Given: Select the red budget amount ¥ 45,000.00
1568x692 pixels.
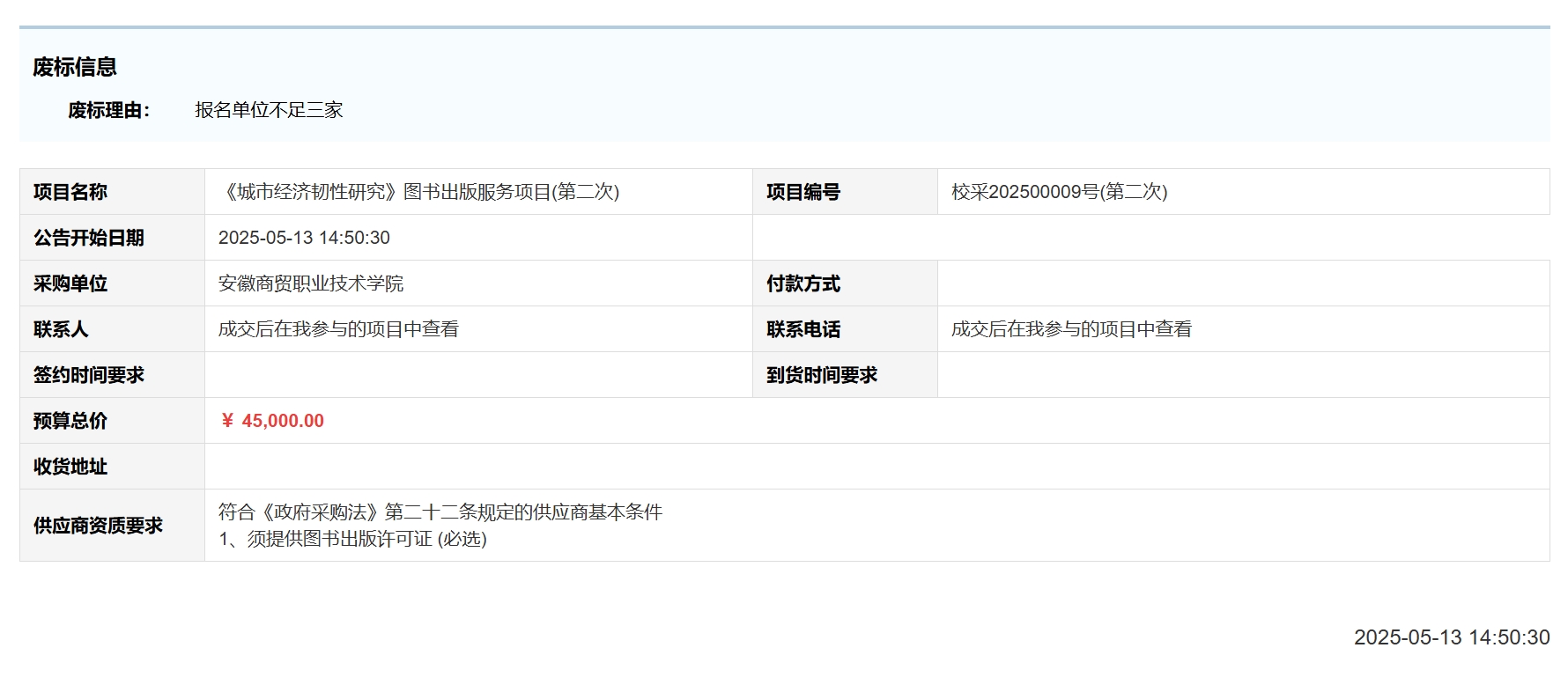Looking at the screenshot, I should [x=272, y=421].
